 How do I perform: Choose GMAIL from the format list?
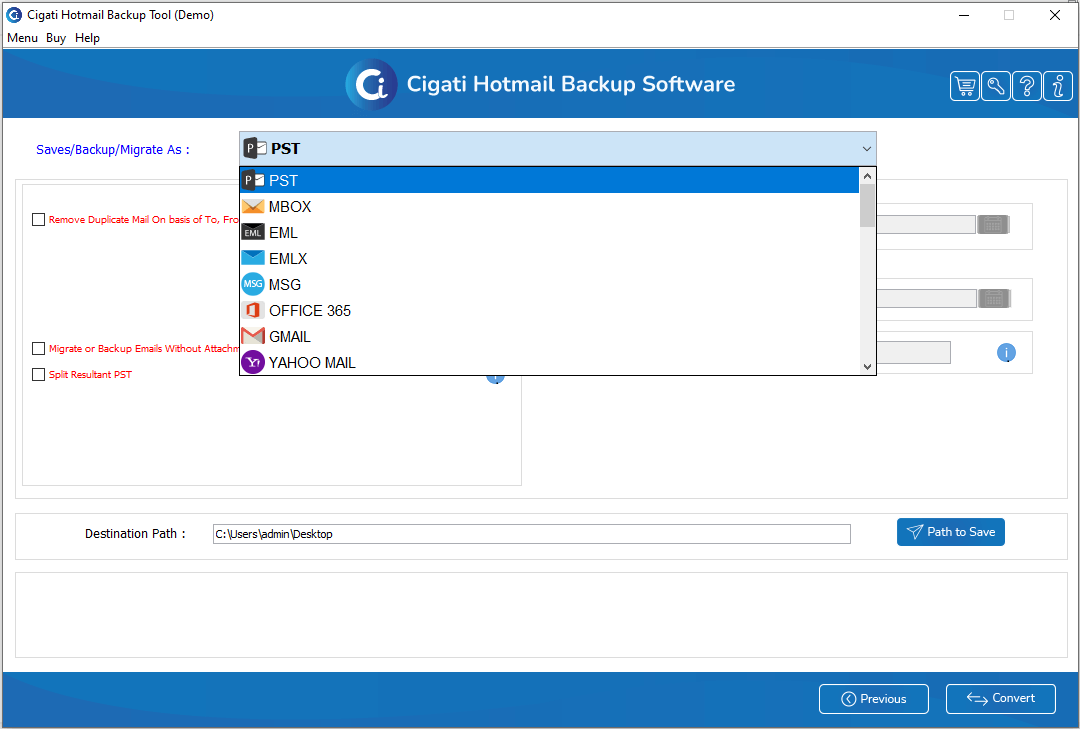550,337
